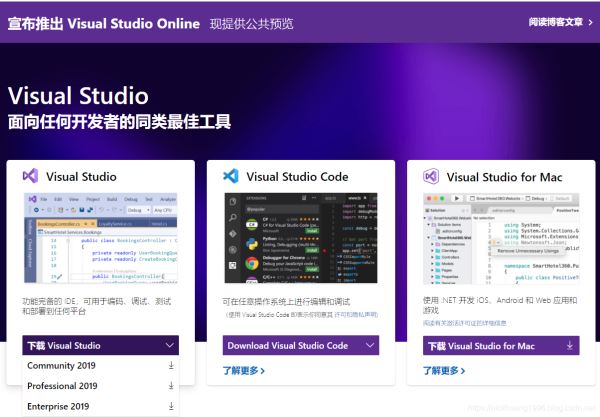Select Professional 2019 from the download list
The width and height of the screenshot is (600, 417).
pos(101,386)
